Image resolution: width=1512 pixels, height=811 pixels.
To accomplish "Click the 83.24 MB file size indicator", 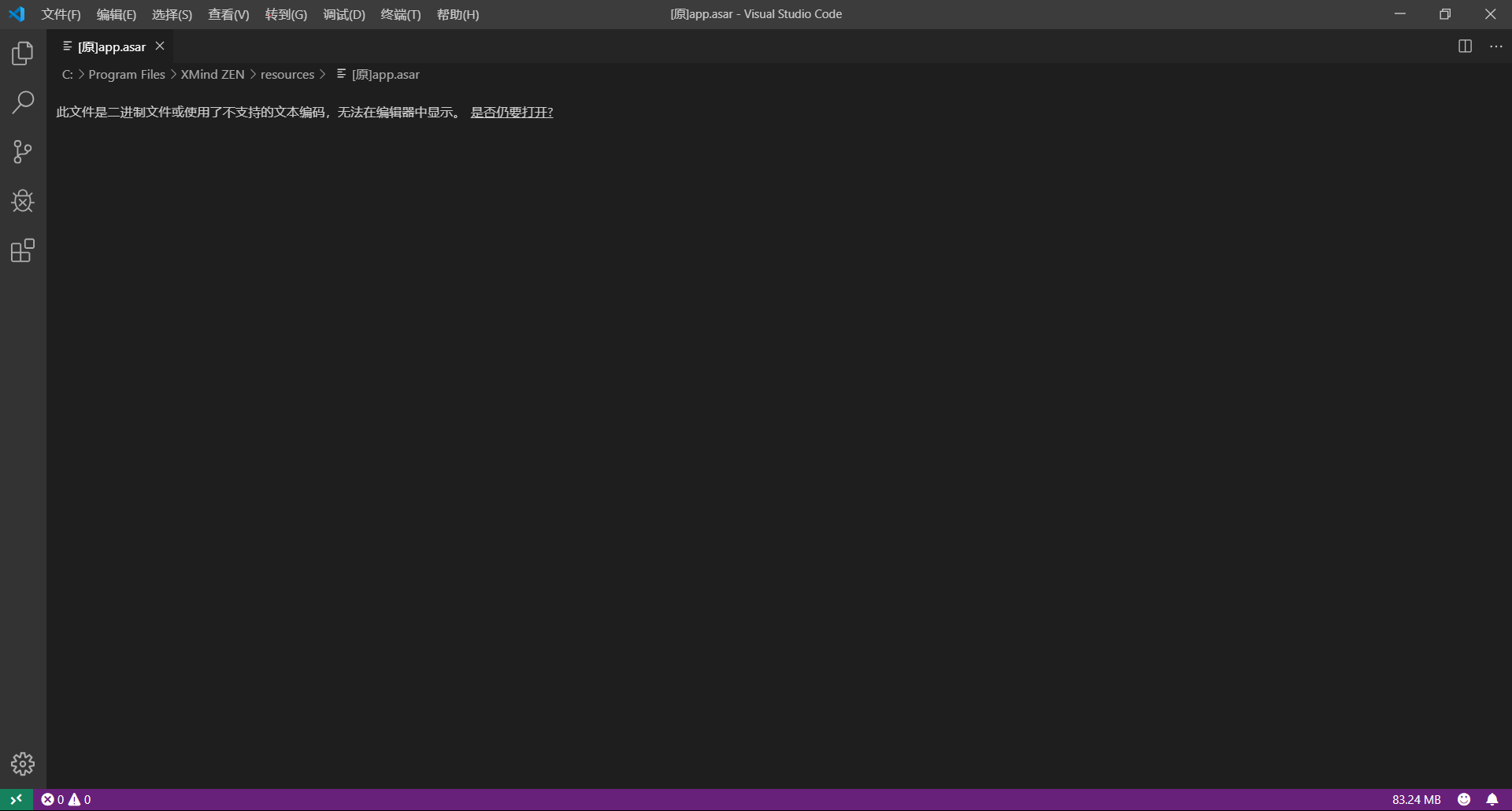I will click(x=1416, y=799).
